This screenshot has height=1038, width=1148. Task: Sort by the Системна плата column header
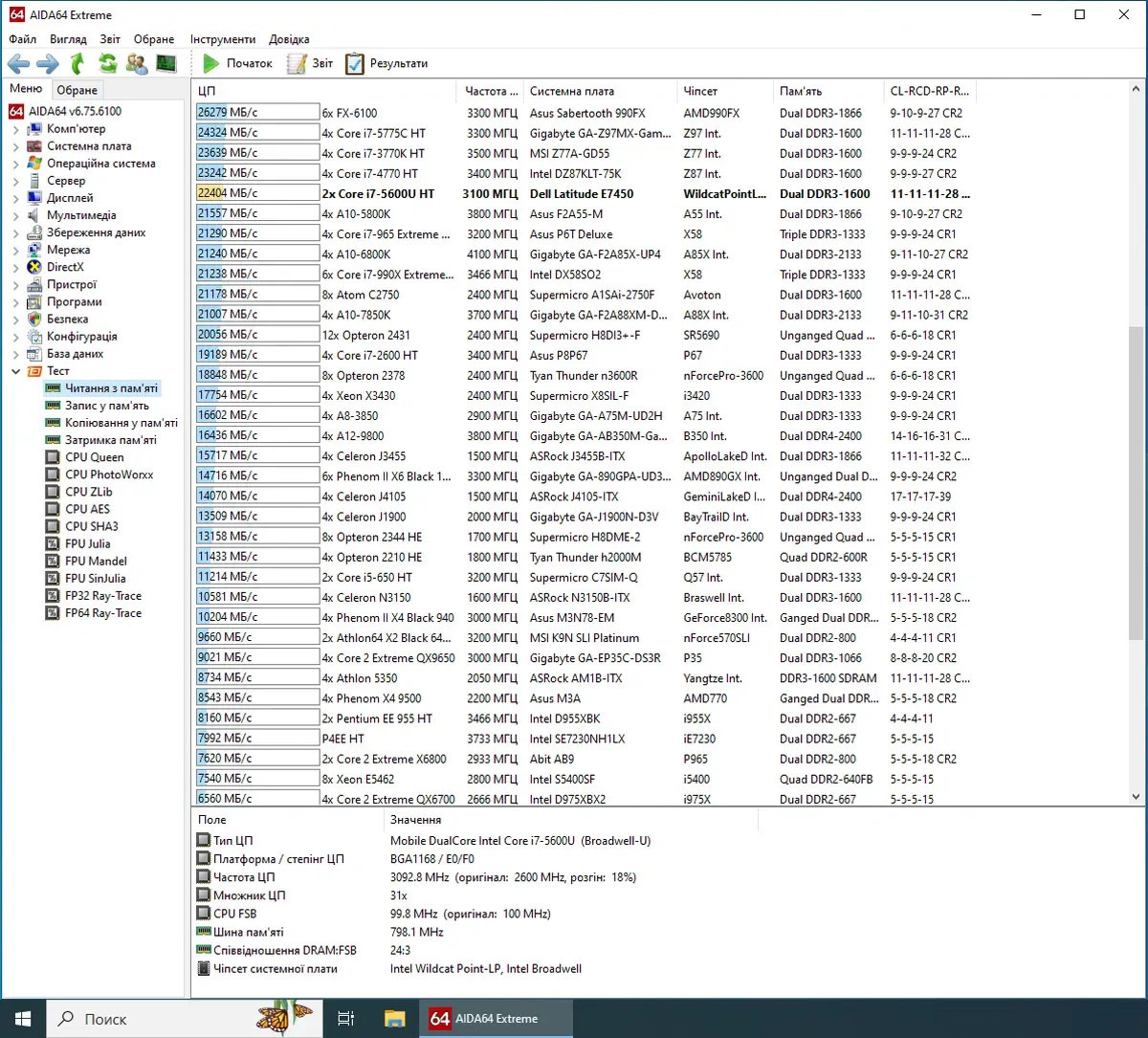click(572, 91)
